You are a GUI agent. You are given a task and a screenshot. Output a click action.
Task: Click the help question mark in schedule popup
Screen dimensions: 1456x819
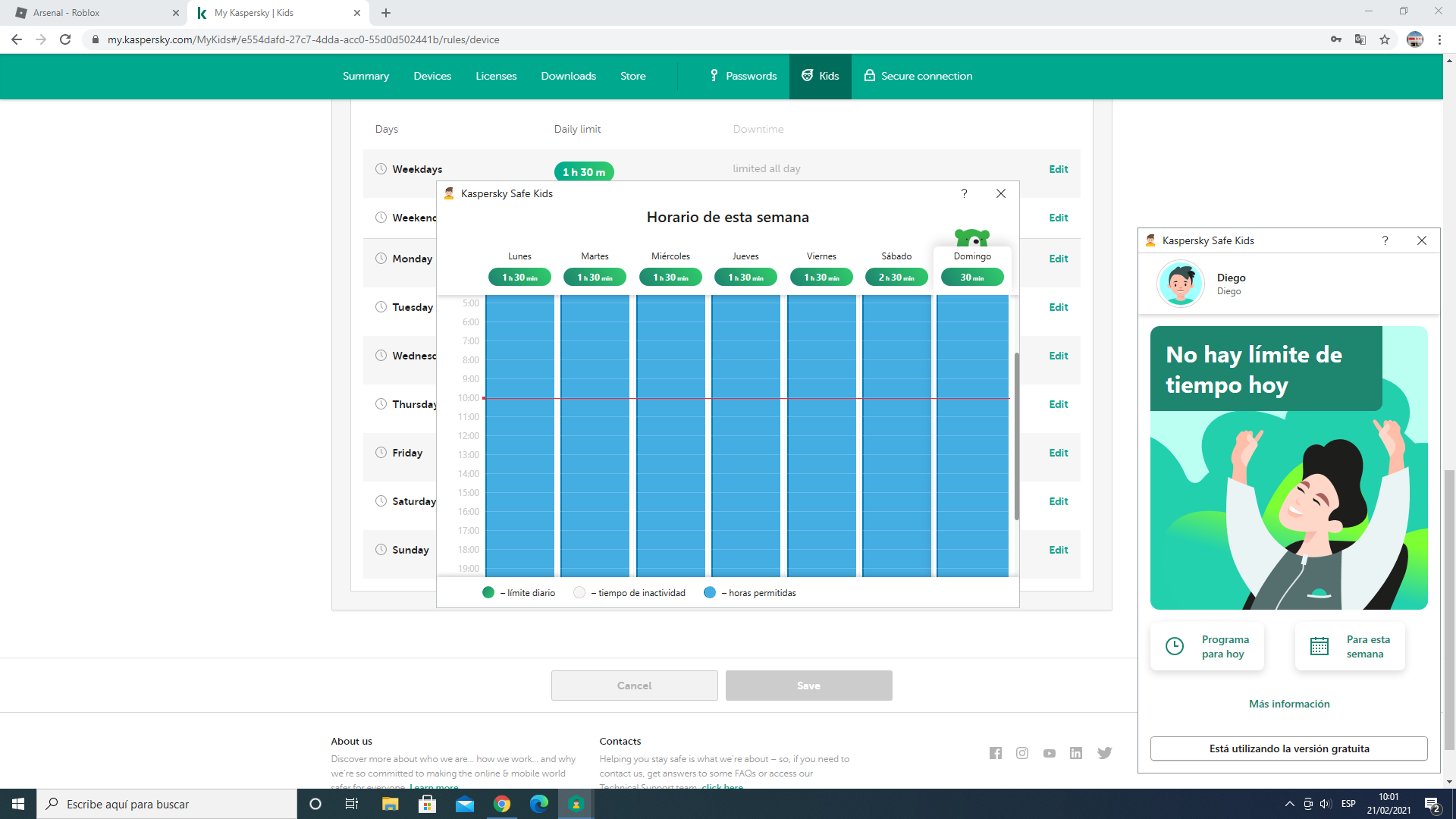tap(964, 193)
